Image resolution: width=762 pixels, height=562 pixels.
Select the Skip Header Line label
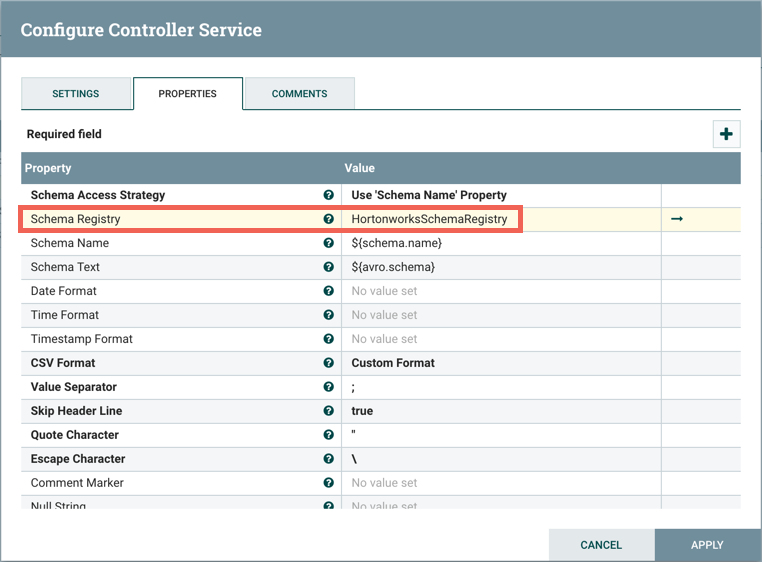click(x=76, y=411)
